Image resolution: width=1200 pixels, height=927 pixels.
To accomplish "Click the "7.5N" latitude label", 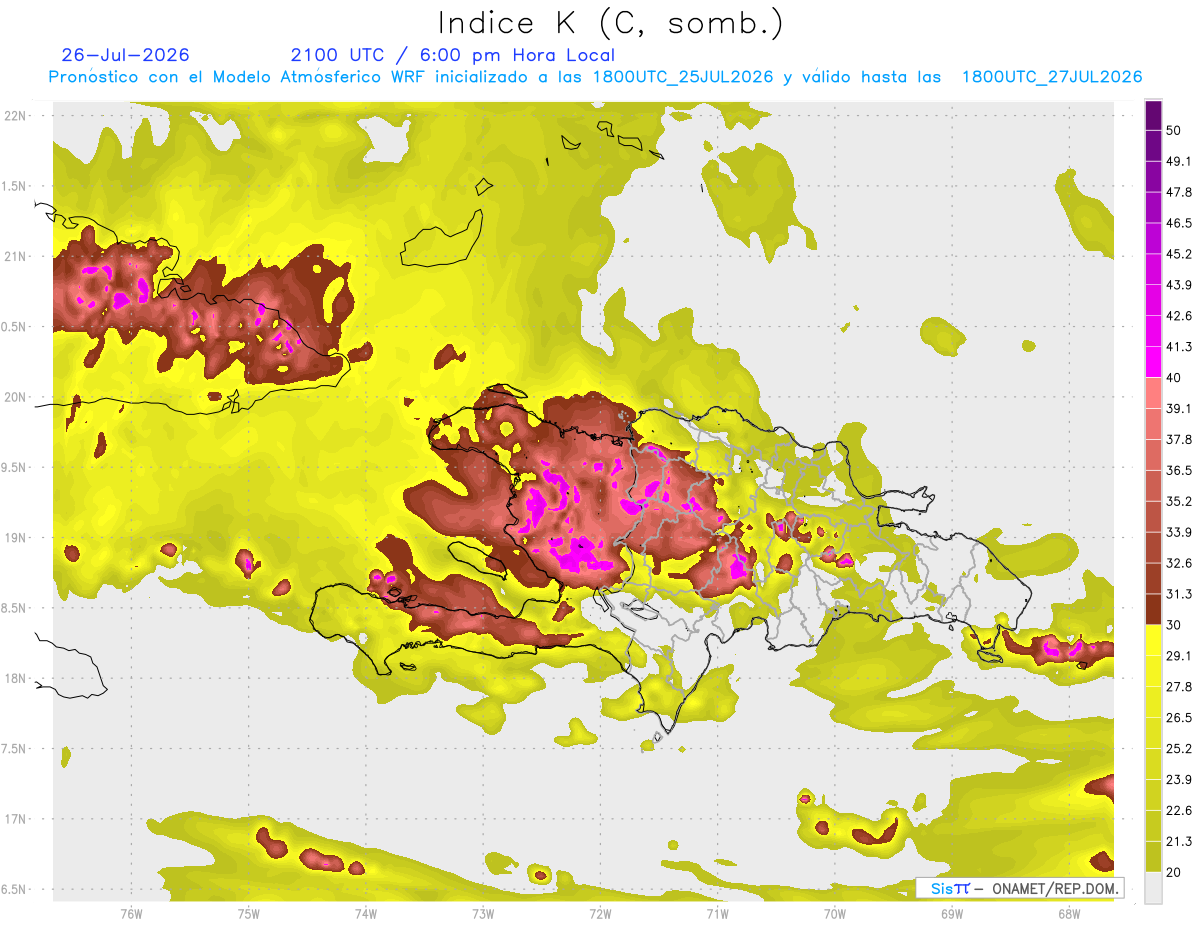I will click(15, 749).
